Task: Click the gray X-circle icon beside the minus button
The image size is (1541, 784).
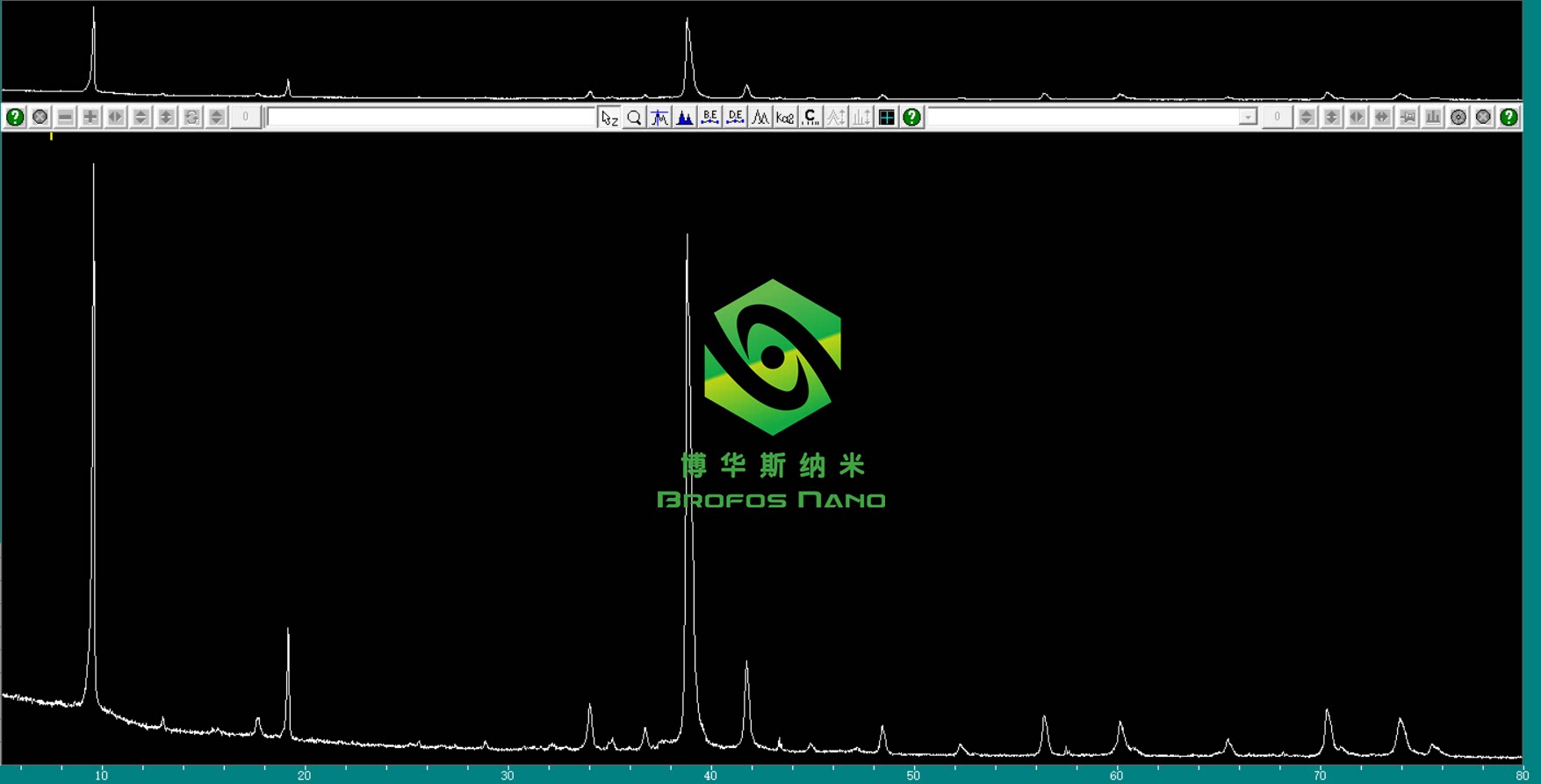Action: click(40, 117)
